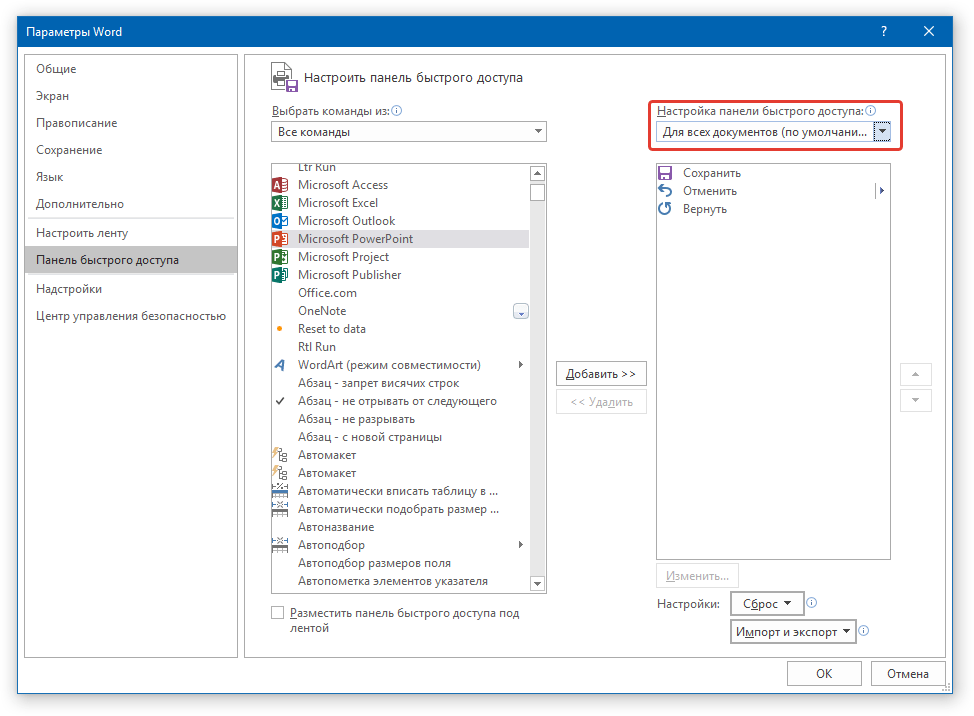Screen dimensions: 974x716
Task: Click commands list scrollbar up arrow
Action: pos(538,173)
